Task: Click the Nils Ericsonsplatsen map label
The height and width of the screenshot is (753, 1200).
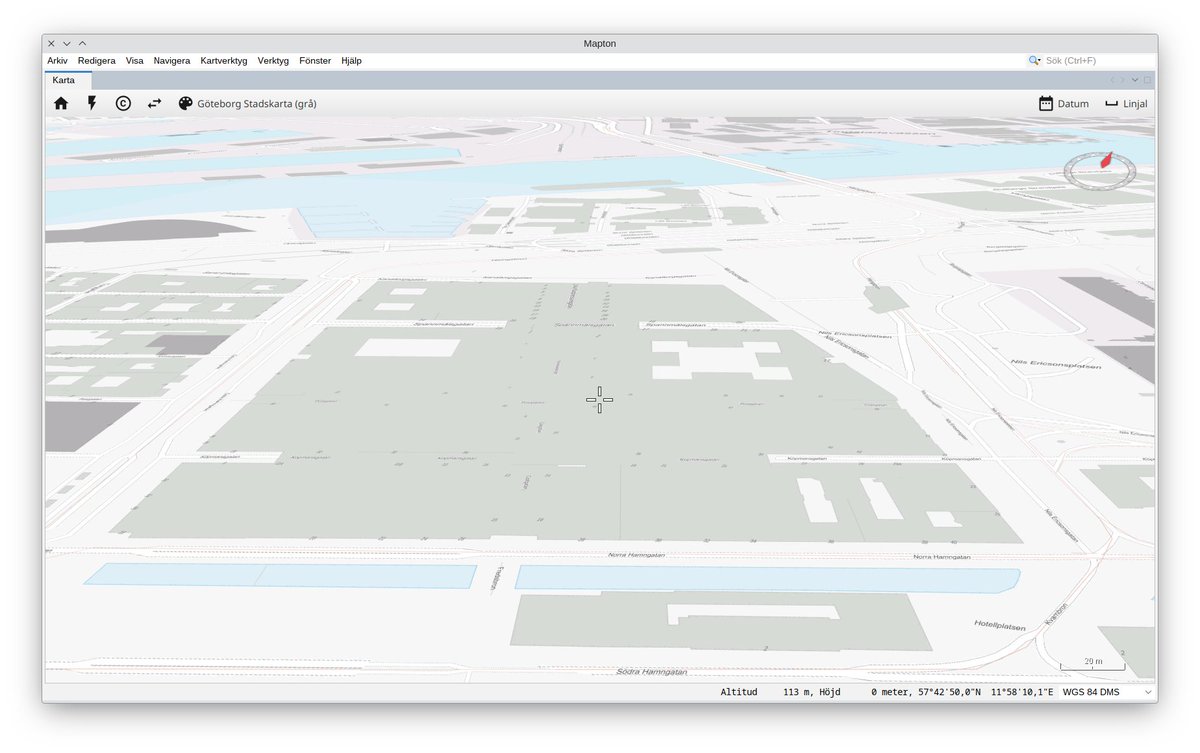Action: point(1056,365)
